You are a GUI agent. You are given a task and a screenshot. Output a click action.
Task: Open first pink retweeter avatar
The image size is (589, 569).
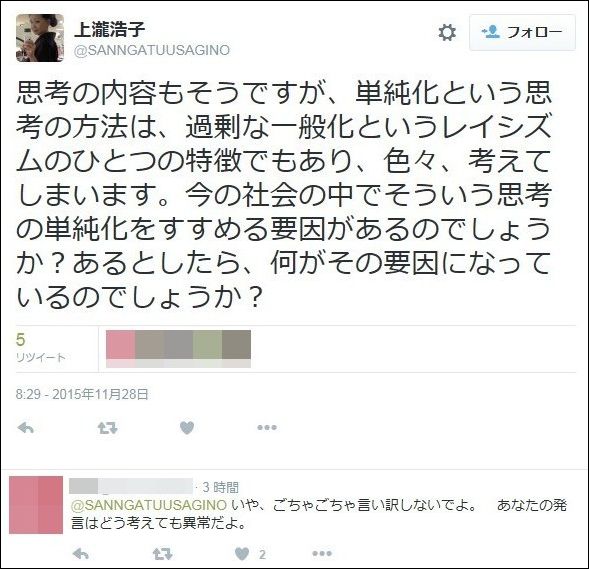pos(121,349)
